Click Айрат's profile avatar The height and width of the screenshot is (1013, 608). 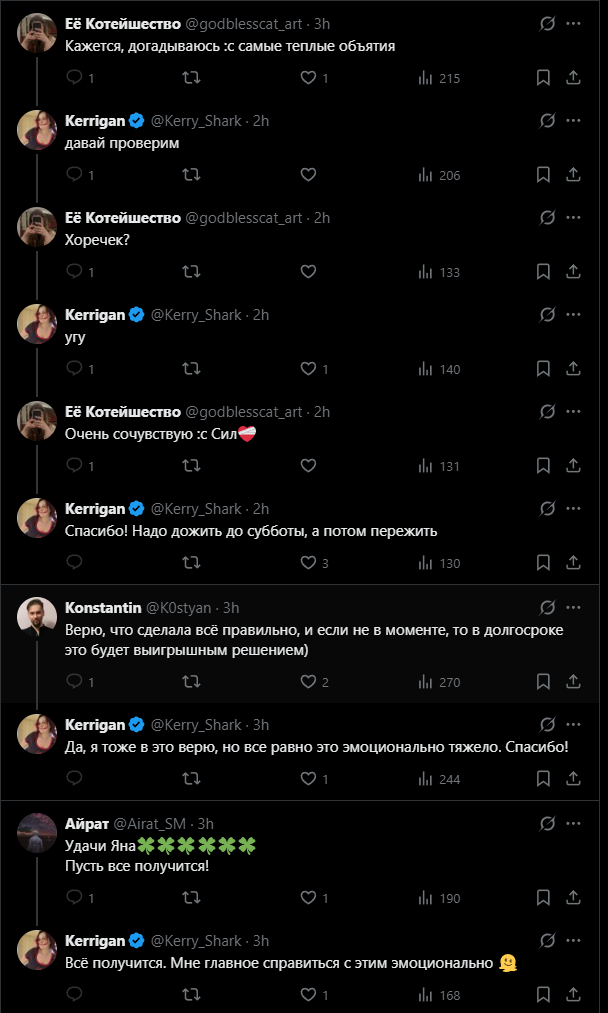click(x=37, y=832)
